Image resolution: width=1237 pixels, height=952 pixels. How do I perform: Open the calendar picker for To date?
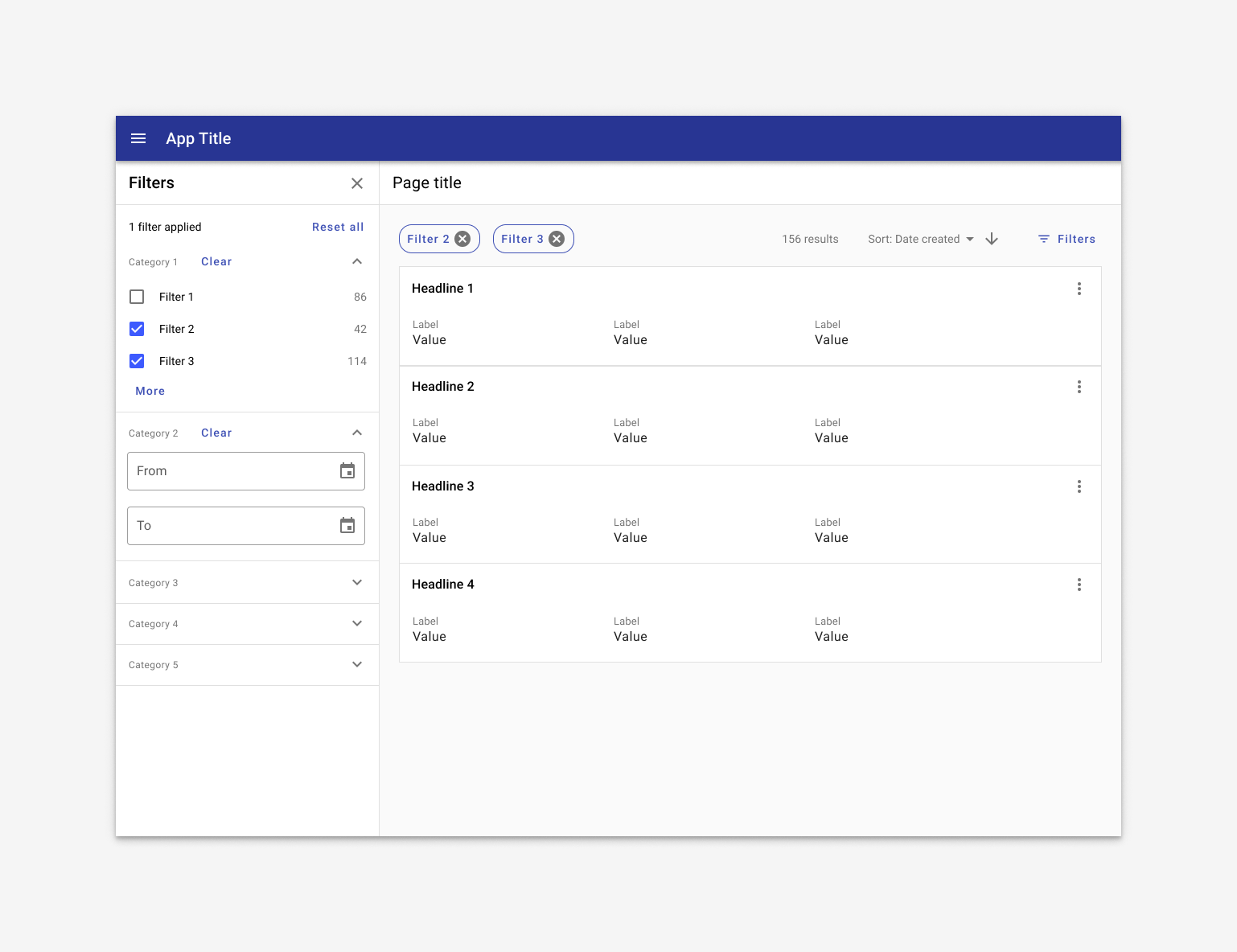coord(347,525)
